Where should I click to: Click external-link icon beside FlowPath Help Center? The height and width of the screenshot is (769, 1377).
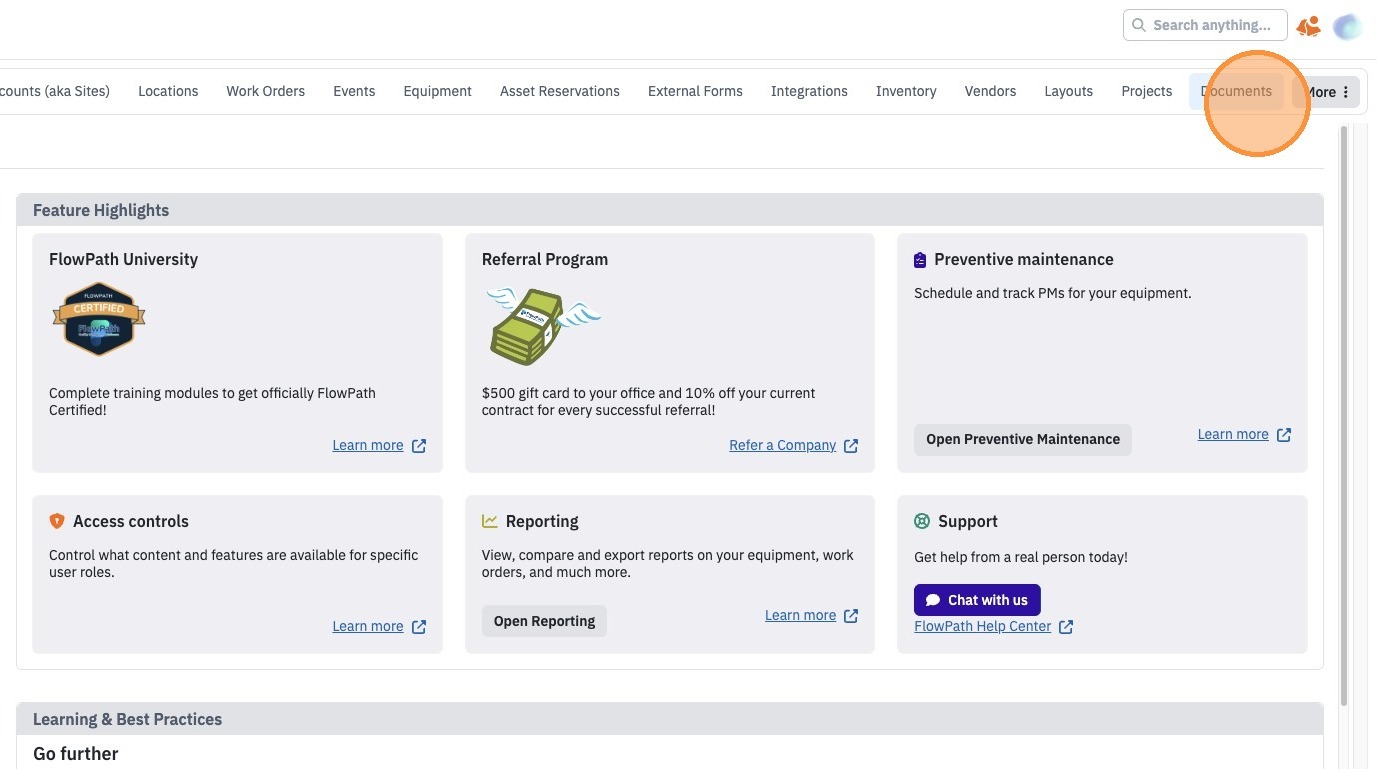[x=1066, y=627]
